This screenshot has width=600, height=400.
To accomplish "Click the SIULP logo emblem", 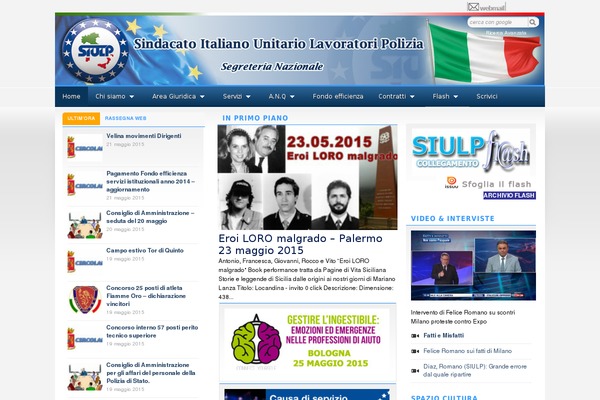I will (x=95, y=51).
